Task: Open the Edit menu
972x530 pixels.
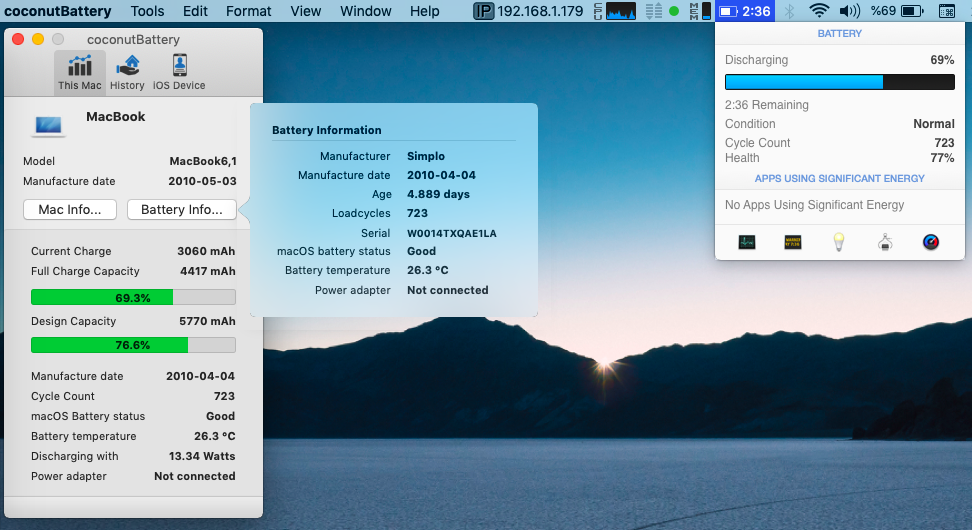Action: pyautogui.click(x=195, y=11)
